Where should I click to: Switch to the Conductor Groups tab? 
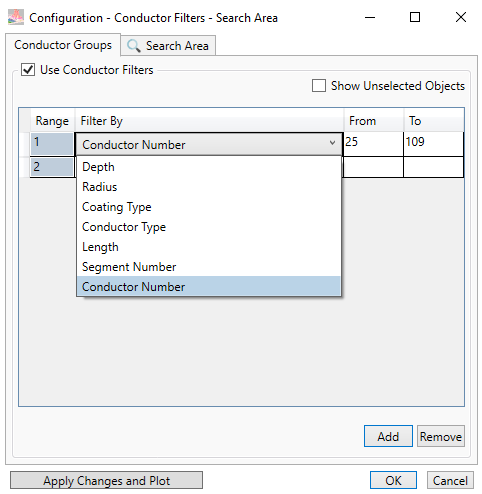tap(63, 45)
